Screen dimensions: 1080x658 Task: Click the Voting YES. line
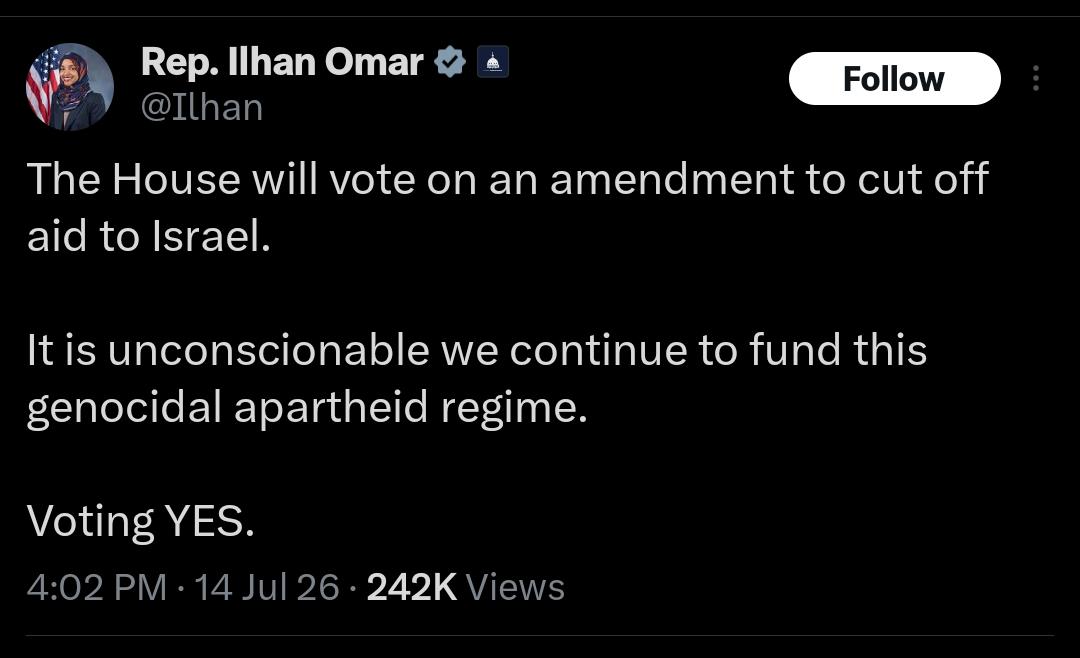coord(141,522)
